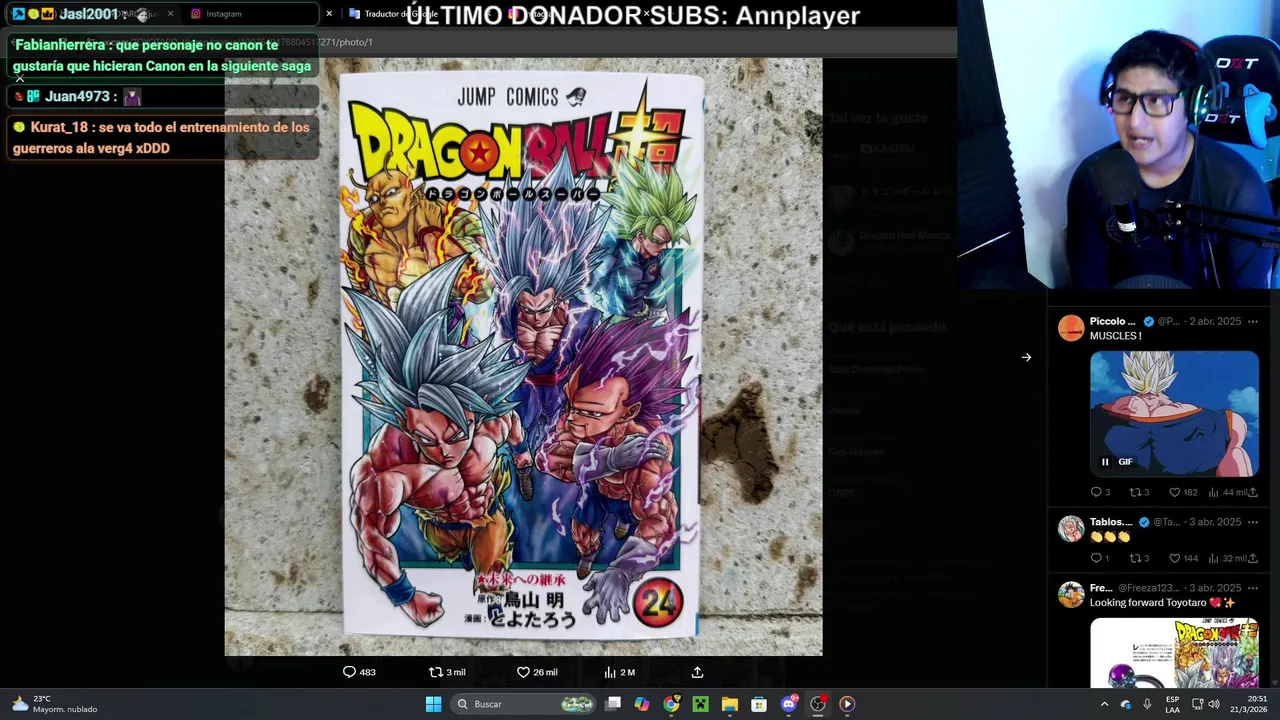The width and height of the screenshot is (1280, 720).
Task: Open the volume control in system tray
Action: click(x=1213, y=704)
